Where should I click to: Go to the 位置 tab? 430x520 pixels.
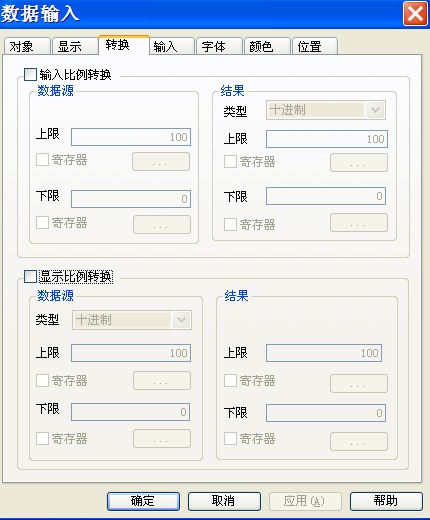315,46
